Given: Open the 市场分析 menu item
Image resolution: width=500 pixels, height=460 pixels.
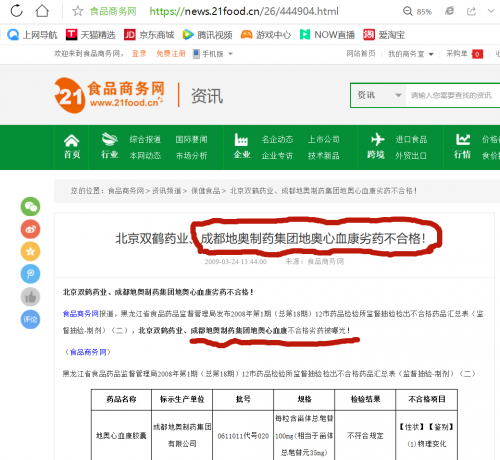Looking at the screenshot, I should (191, 155).
